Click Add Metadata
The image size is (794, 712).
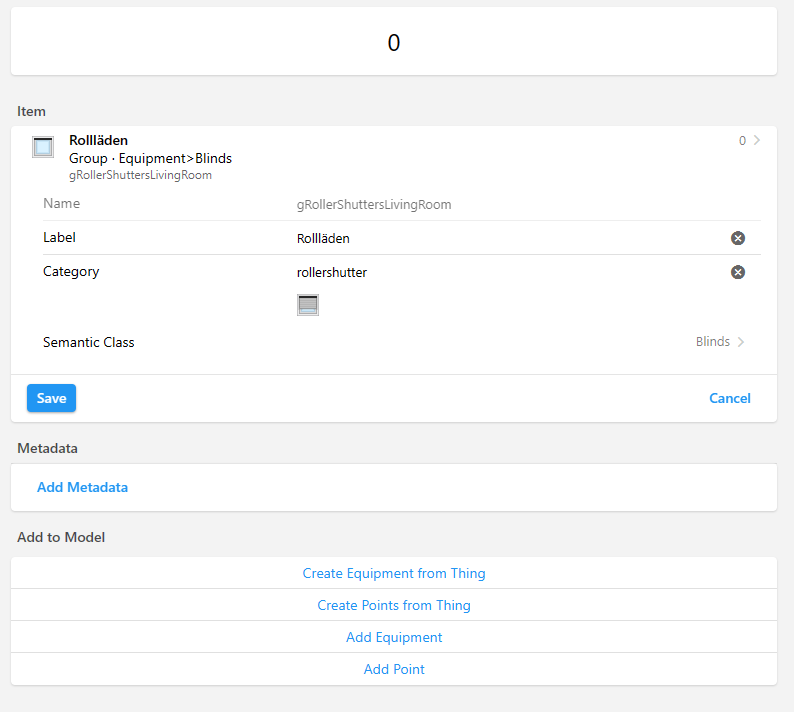pos(82,488)
